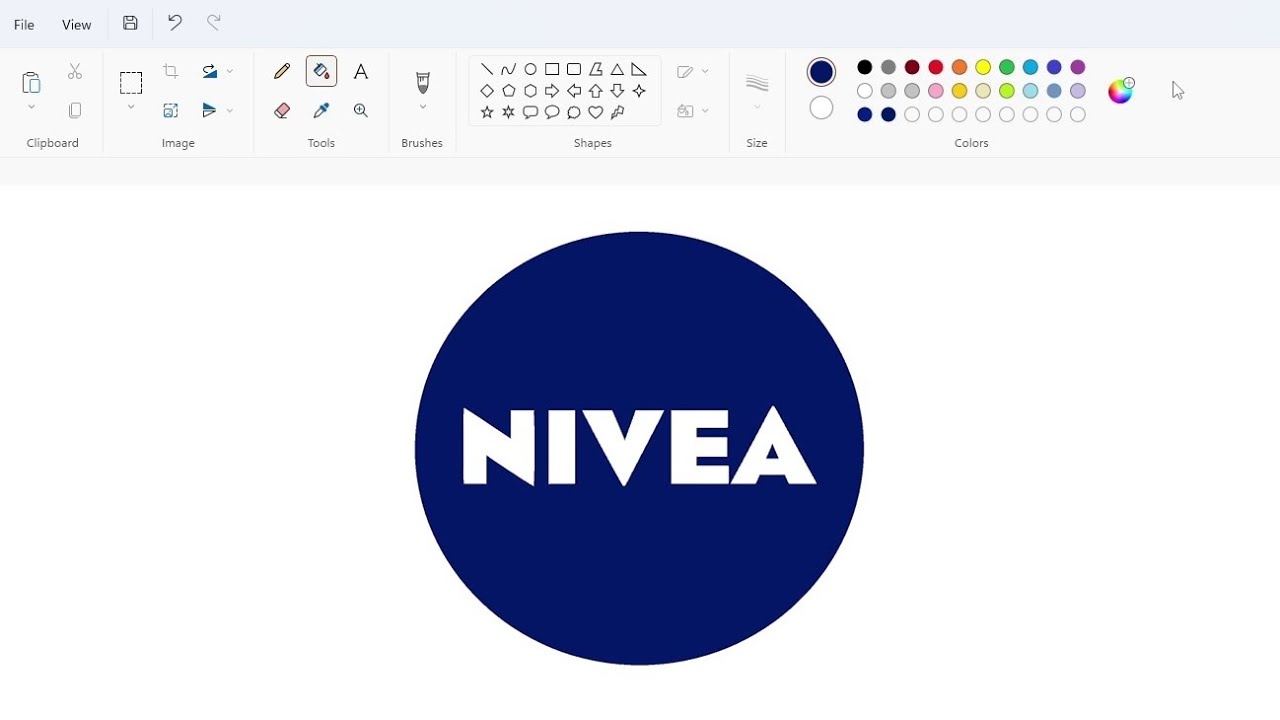
Task: Select the Triangle shape
Action: (x=617, y=69)
